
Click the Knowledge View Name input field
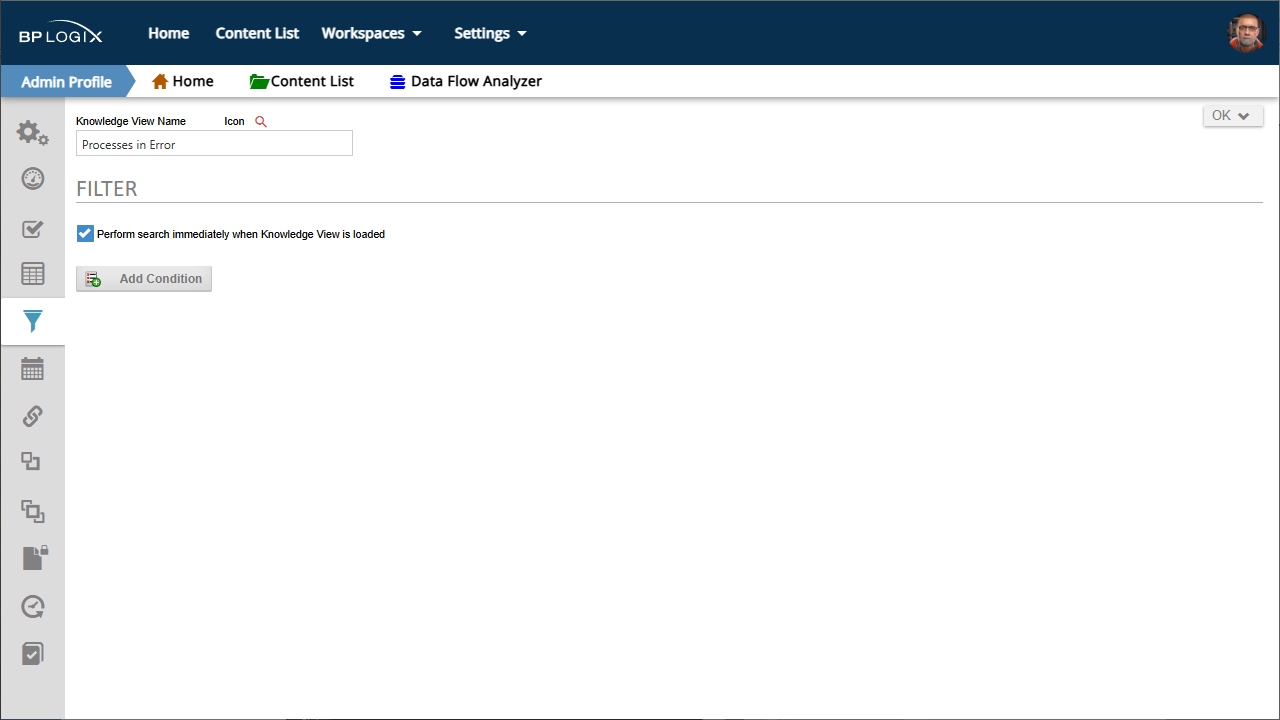tap(214, 144)
